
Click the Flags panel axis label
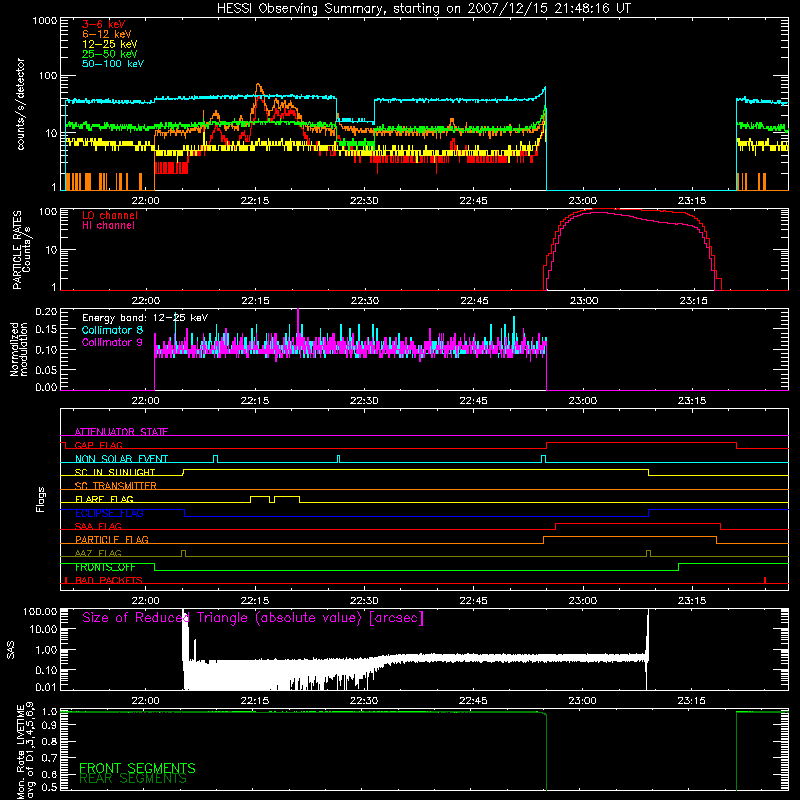coord(40,499)
